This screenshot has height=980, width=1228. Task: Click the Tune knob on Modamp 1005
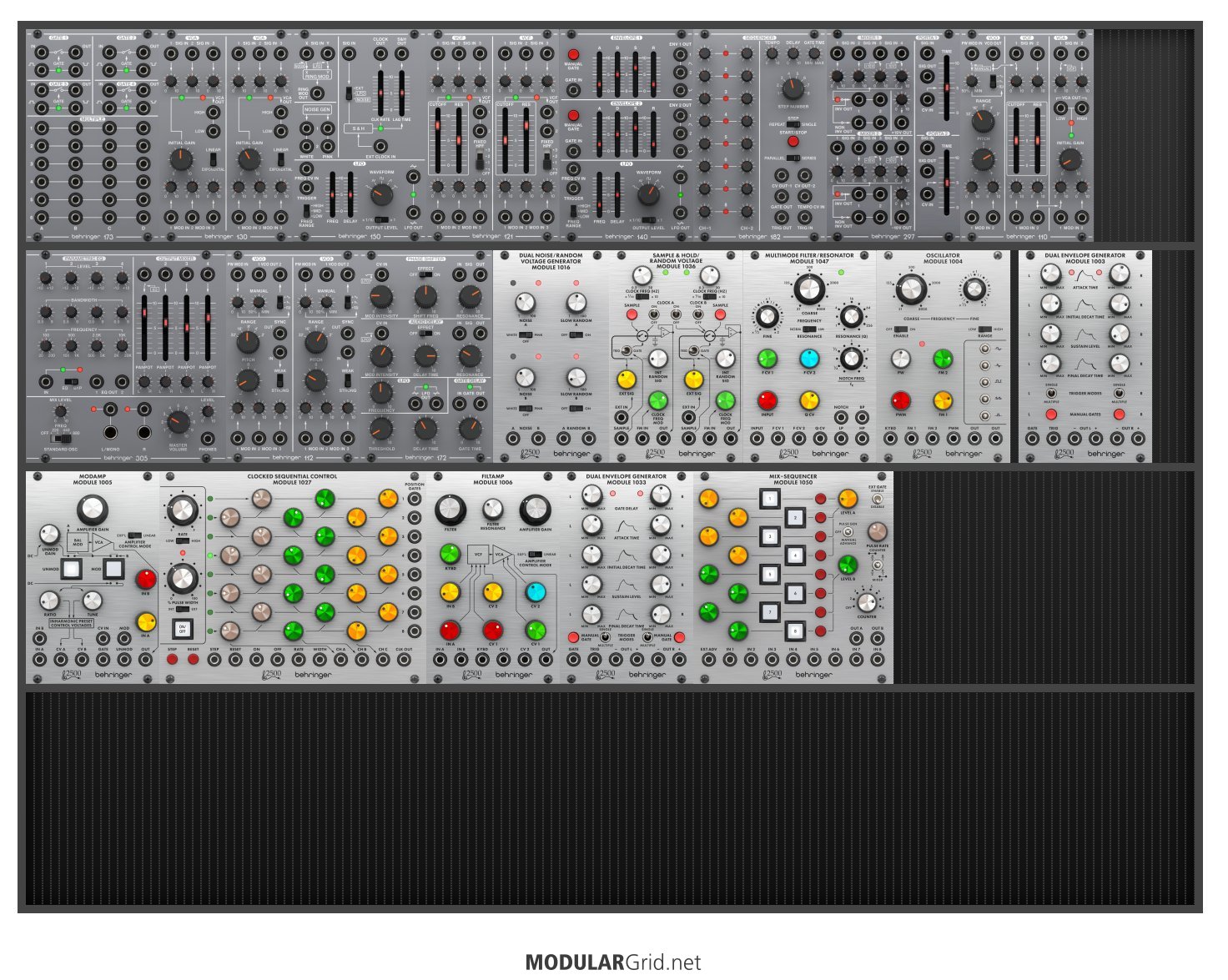[93, 601]
